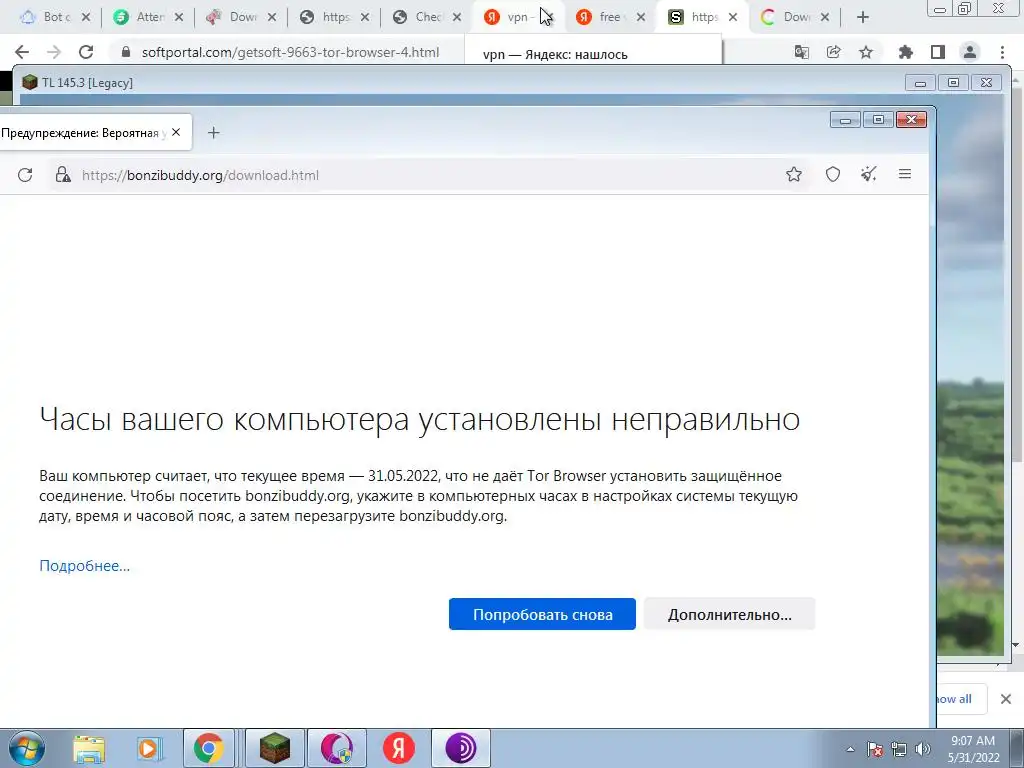Viewport: 1024px width, 768px height.
Task: Click the network tray icon
Action: click(899, 749)
